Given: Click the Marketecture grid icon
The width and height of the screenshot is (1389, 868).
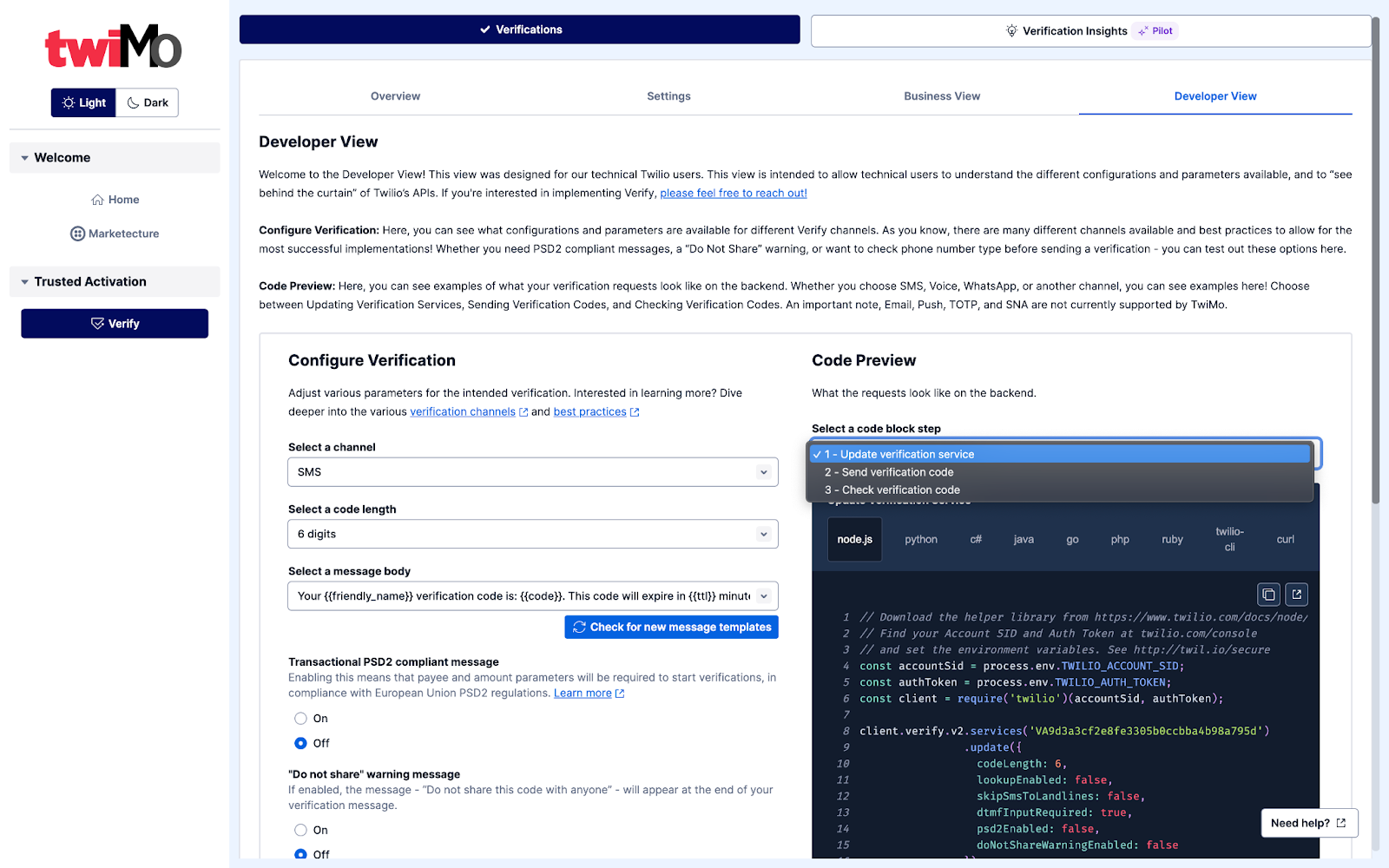Looking at the screenshot, I should [77, 233].
